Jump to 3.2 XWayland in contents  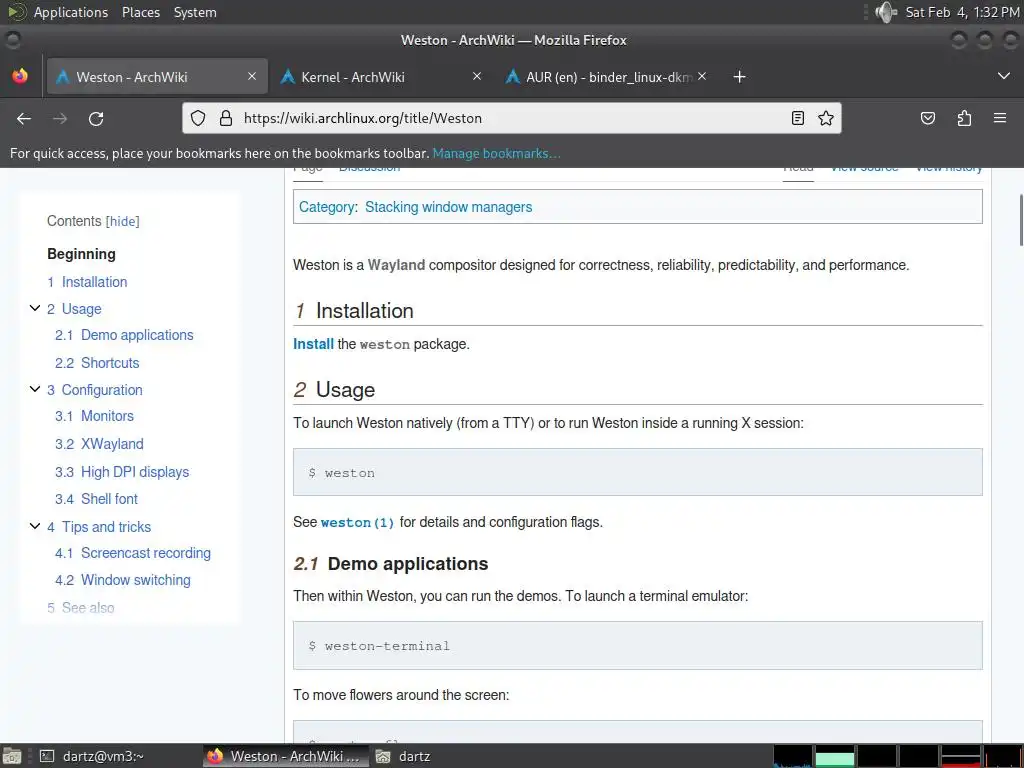99,444
